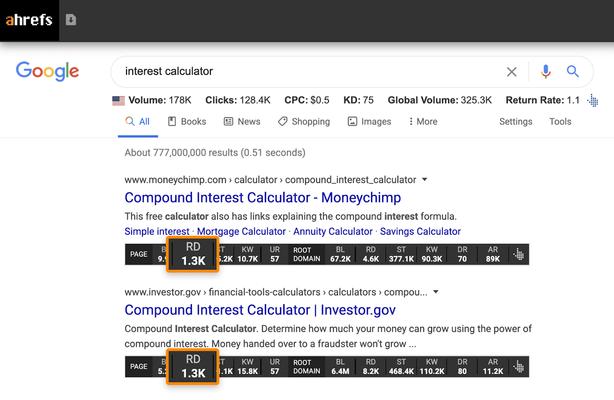This screenshot has width=614, height=400.
Task: Click the KD: 75 metric
Action: click(x=358, y=100)
